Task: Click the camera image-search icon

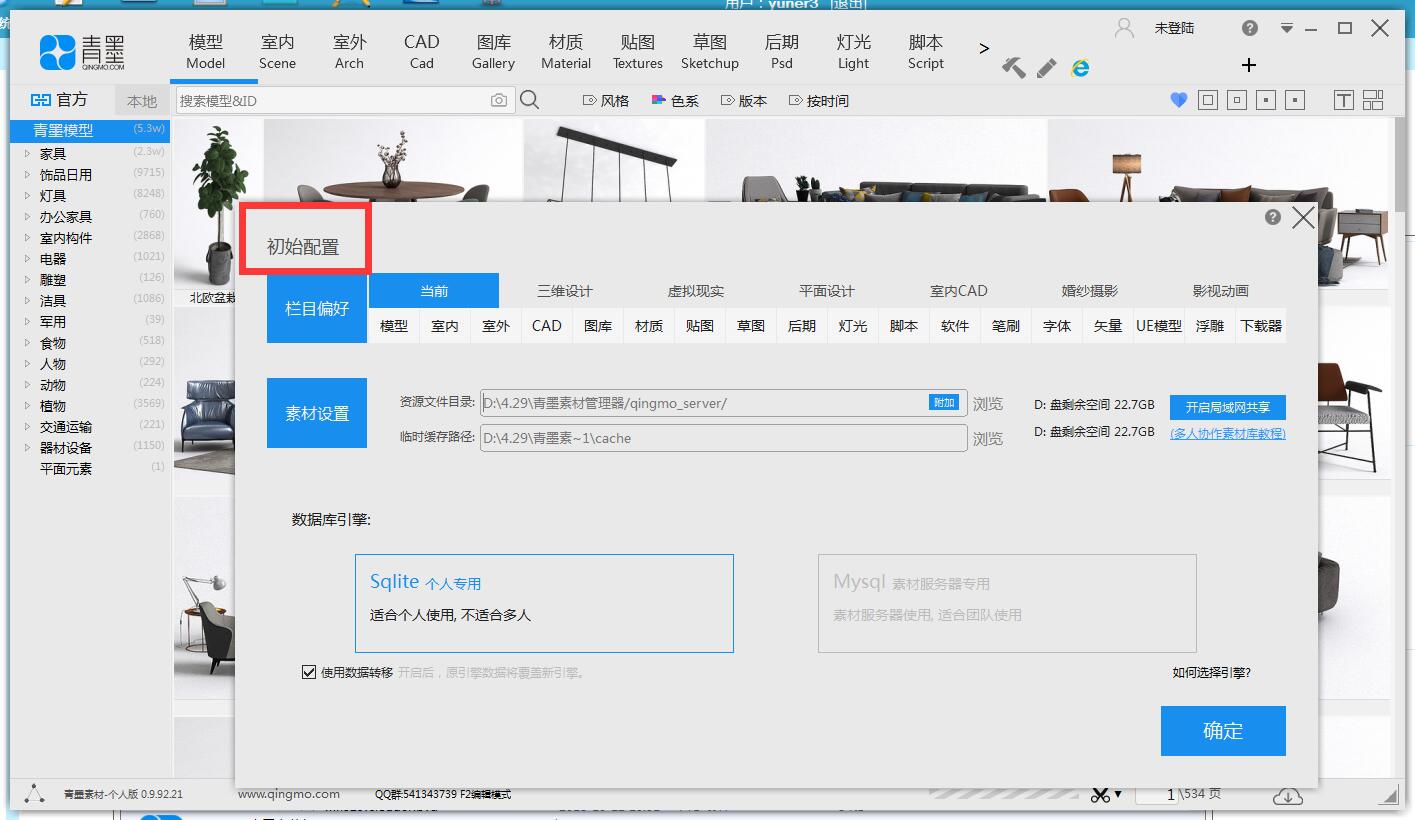Action: click(x=498, y=100)
